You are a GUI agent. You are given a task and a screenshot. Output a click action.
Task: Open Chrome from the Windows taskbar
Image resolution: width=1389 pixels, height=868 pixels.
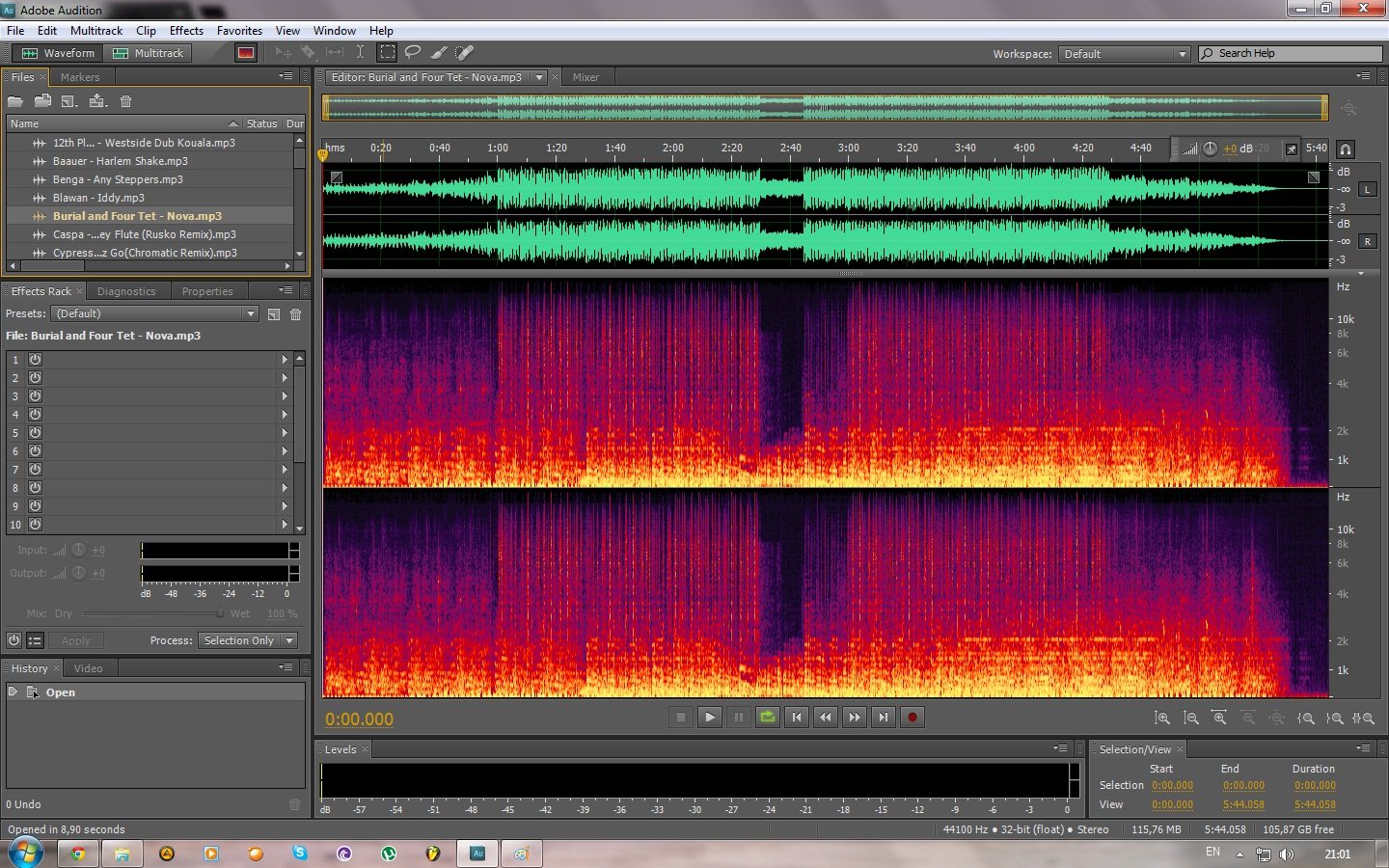(78, 854)
